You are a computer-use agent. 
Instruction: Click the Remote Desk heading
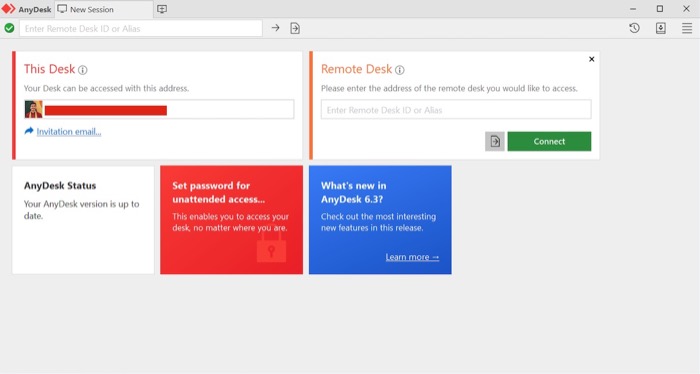(x=356, y=69)
